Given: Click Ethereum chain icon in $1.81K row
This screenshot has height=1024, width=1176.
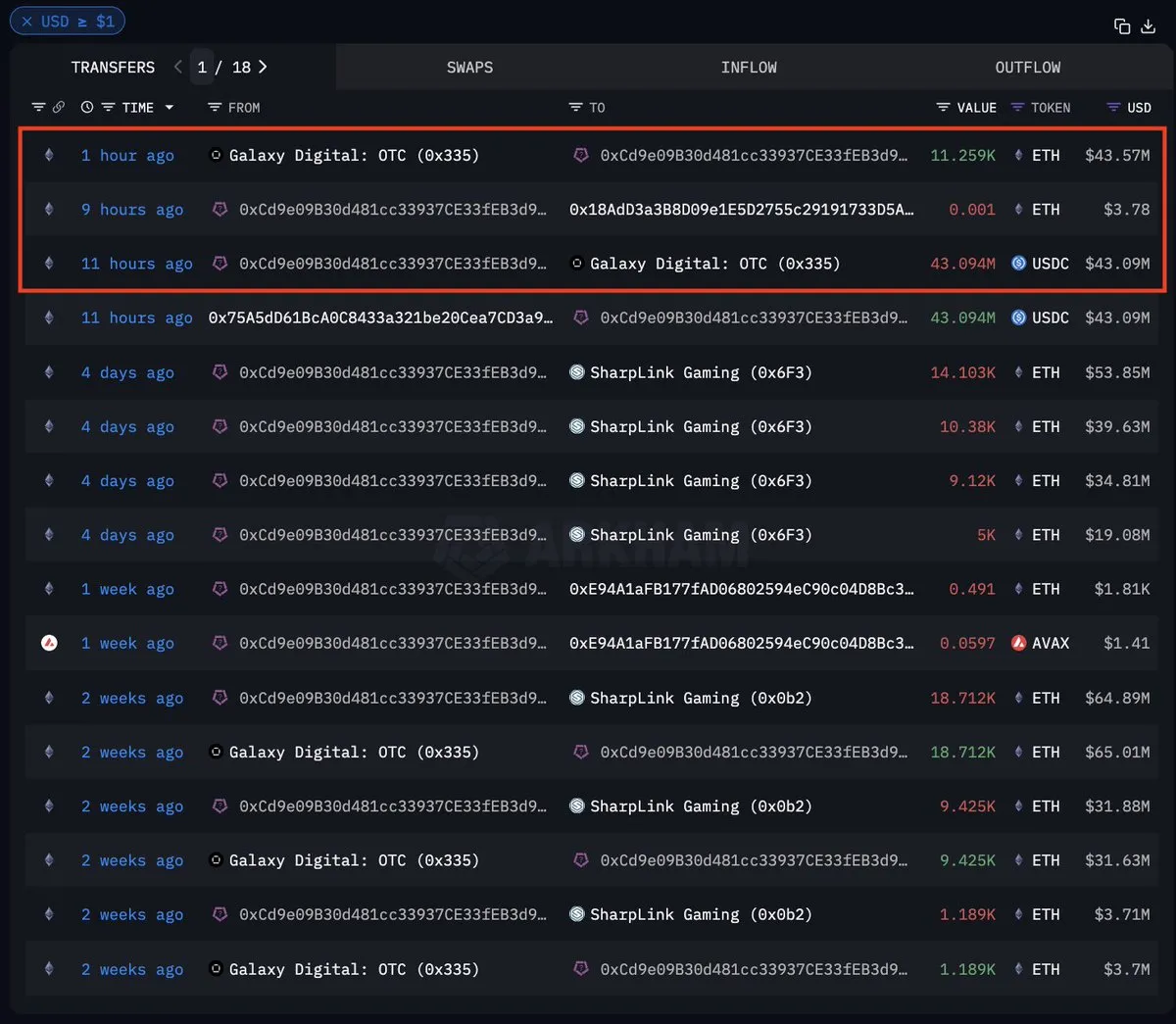Looking at the screenshot, I should pyautogui.click(x=49, y=589).
